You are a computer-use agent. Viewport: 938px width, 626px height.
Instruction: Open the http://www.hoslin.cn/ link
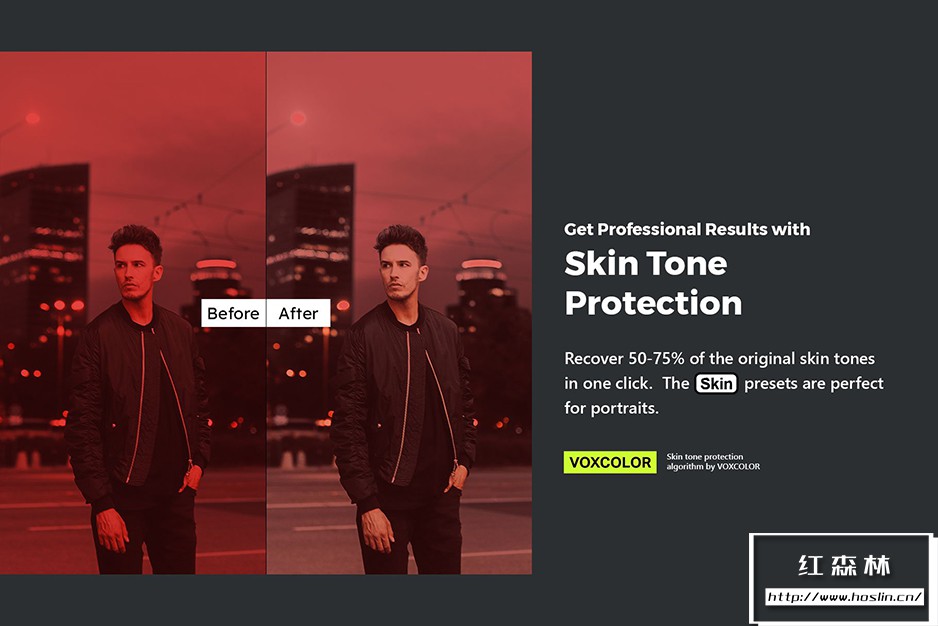pos(844,597)
